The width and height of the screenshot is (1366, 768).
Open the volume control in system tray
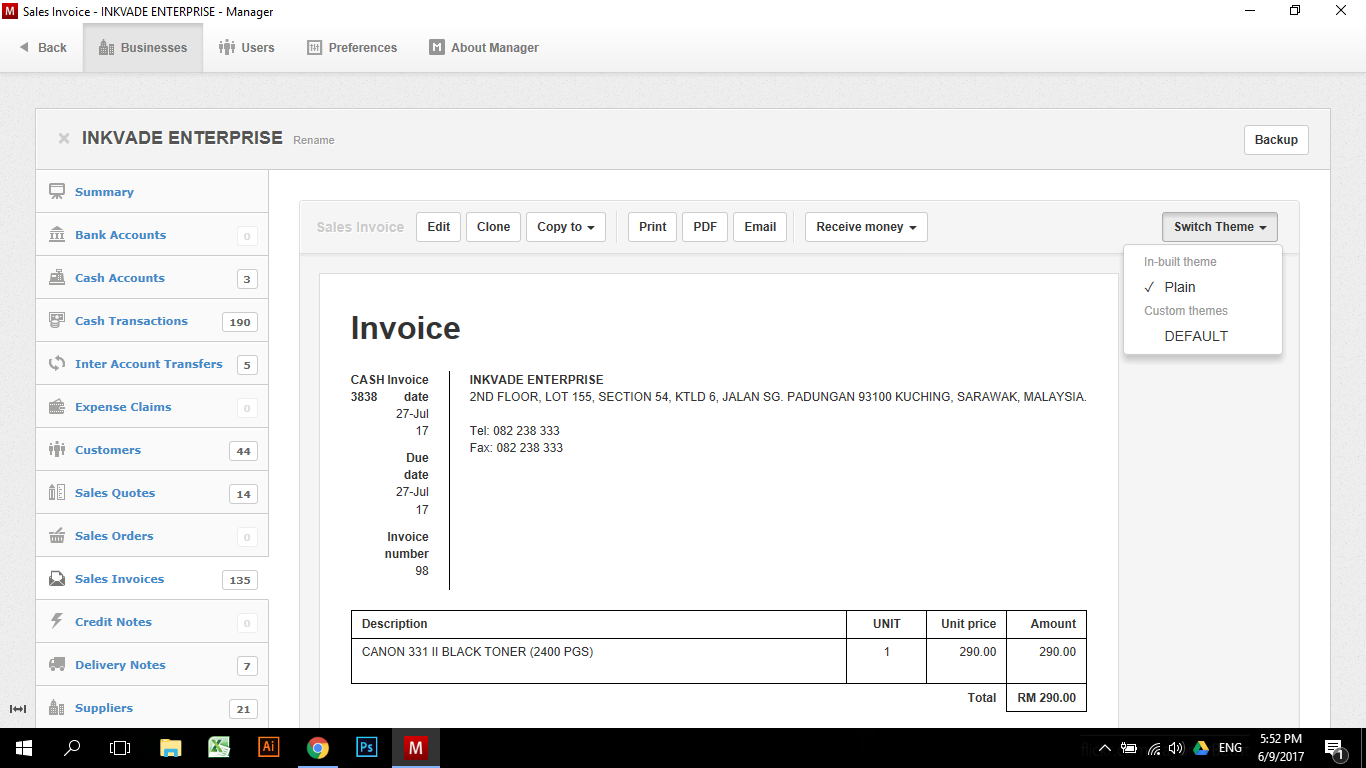pyautogui.click(x=1176, y=748)
